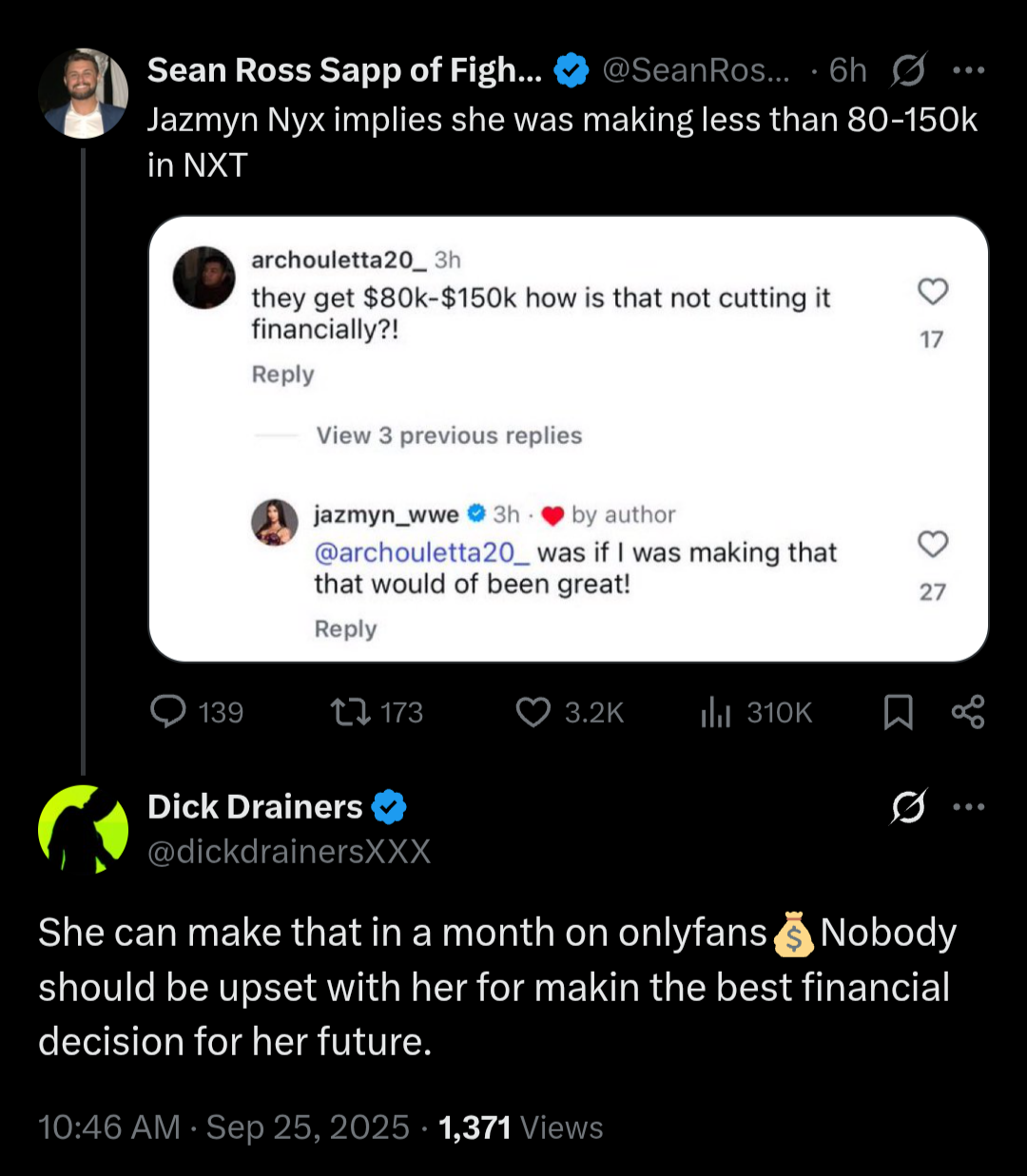Share Sean Ross Sapp's tweet
The width and height of the screenshot is (1027, 1176).
[x=968, y=711]
